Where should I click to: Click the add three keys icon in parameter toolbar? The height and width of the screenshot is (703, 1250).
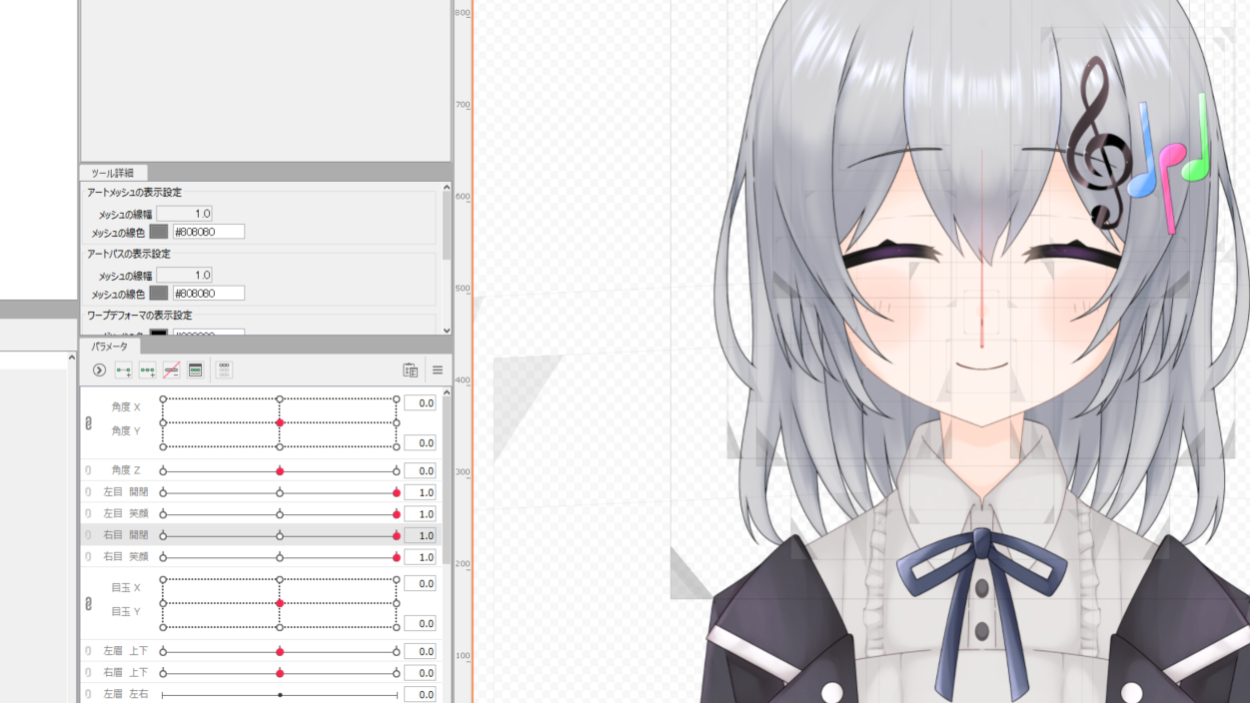click(147, 370)
